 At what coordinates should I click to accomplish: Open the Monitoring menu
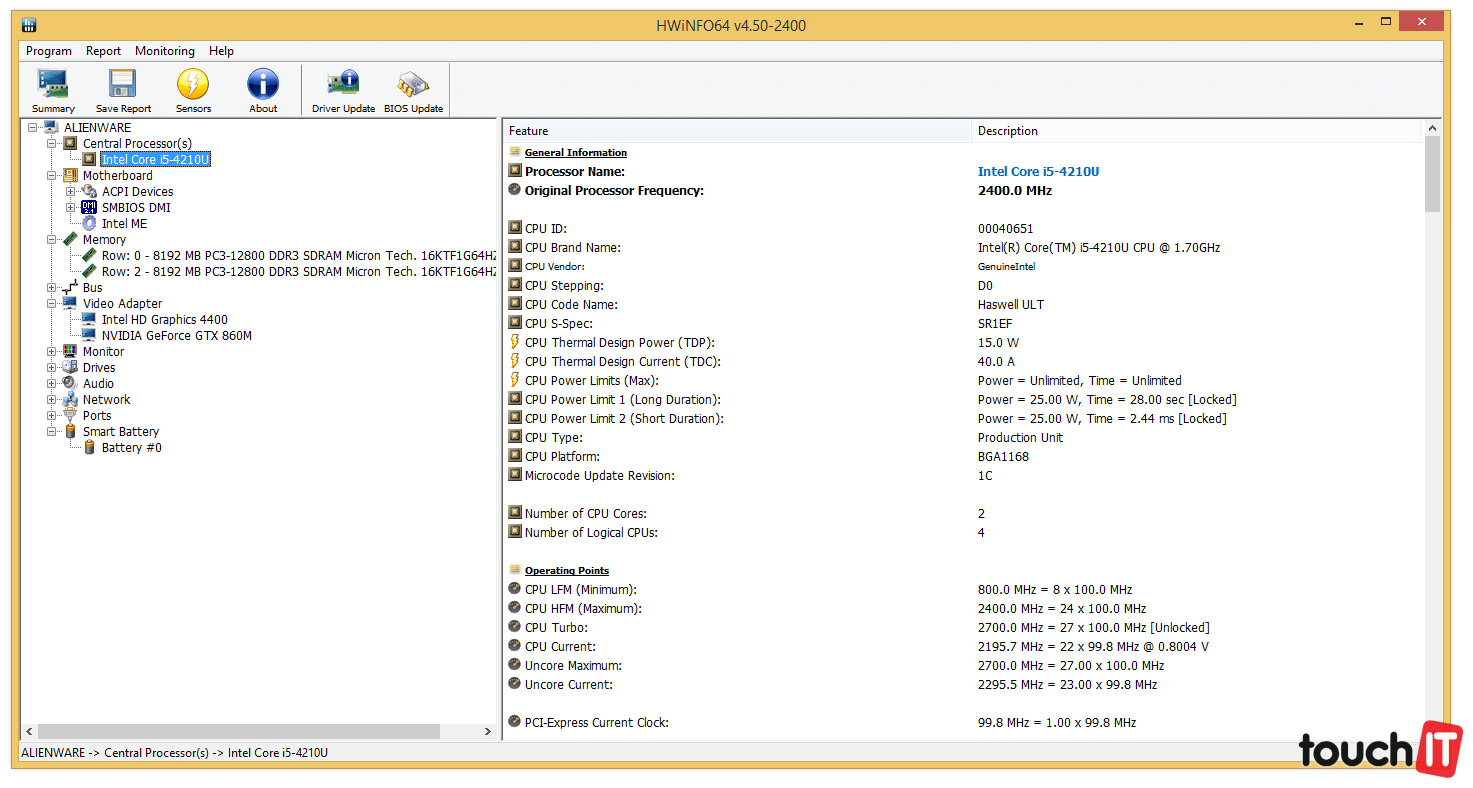point(165,51)
